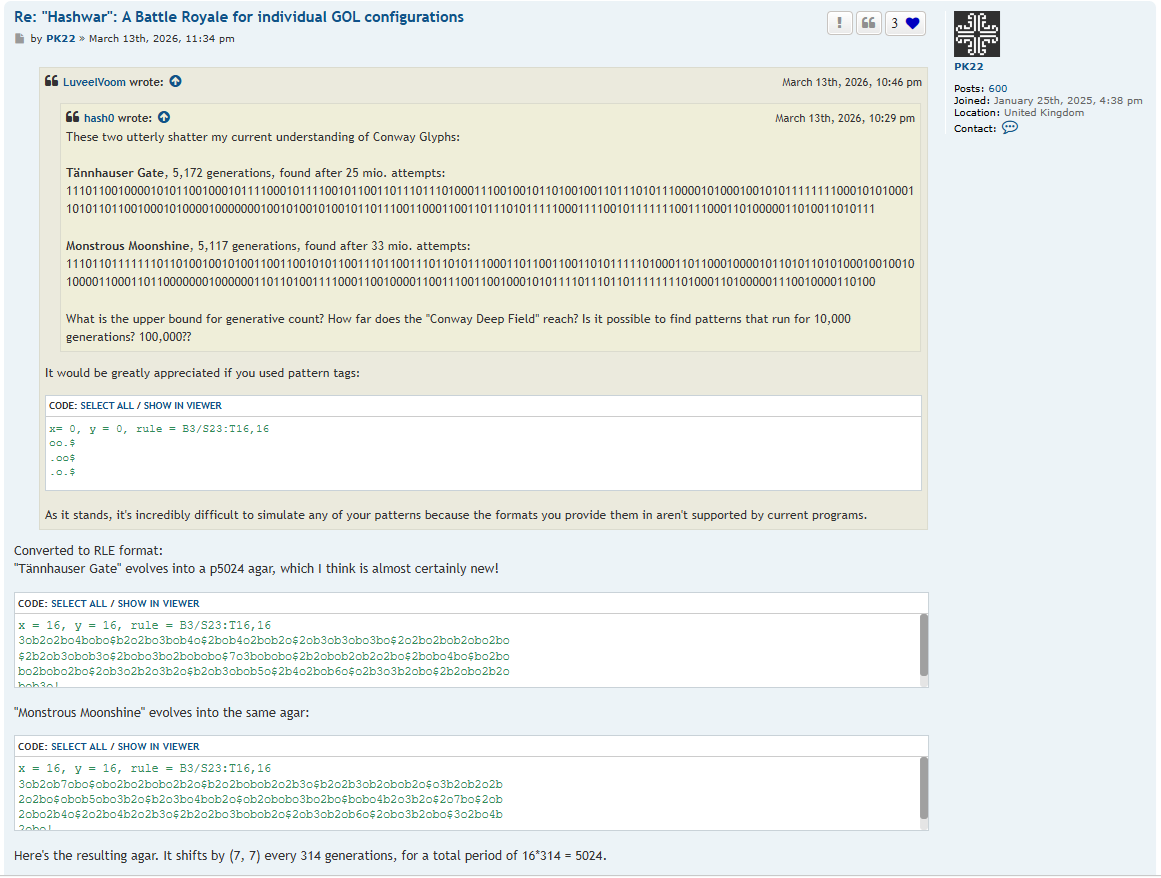The image size is (1161, 878).
Task: Show glider pattern in viewer
Action: coord(182,406)
